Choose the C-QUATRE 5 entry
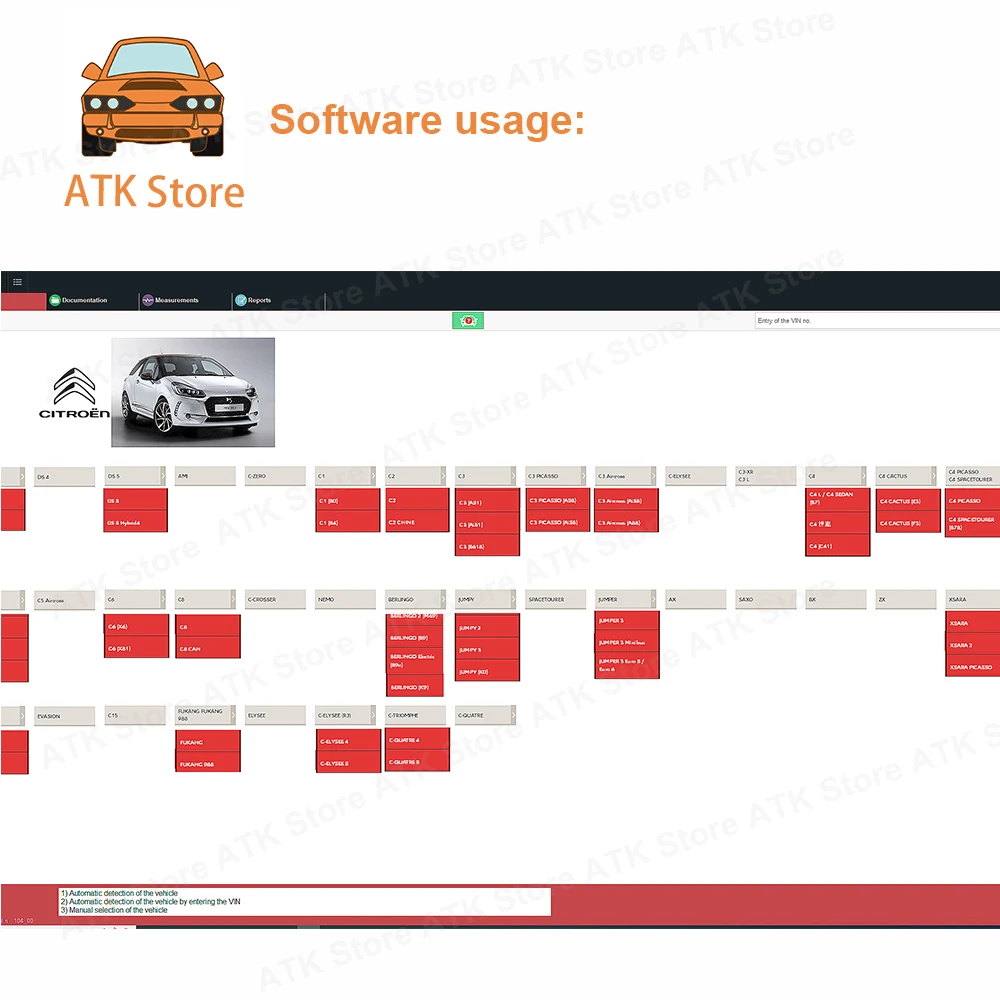 tap(417, 761)
